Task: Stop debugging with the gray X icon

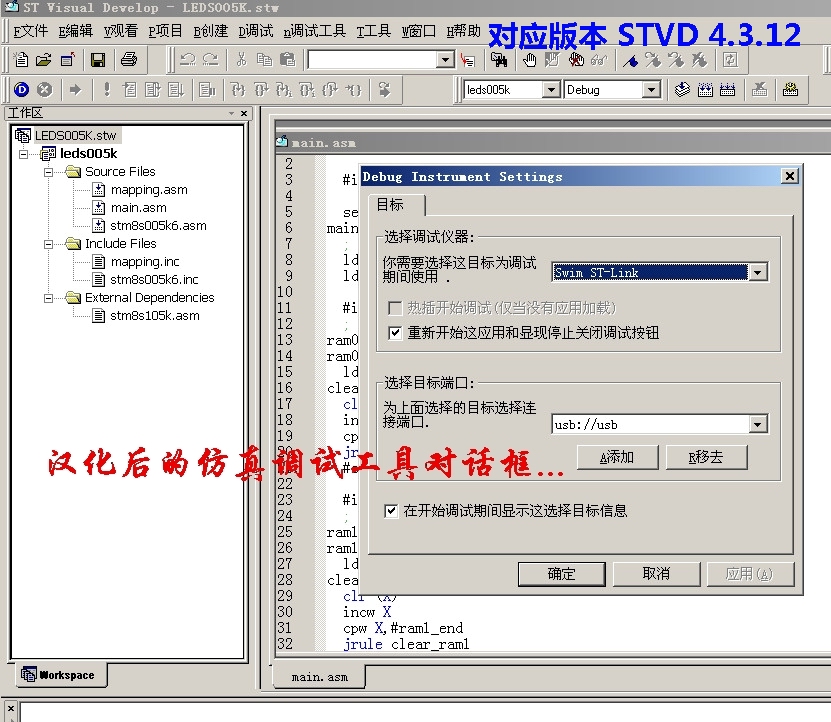Action: (x=45, y=90)
